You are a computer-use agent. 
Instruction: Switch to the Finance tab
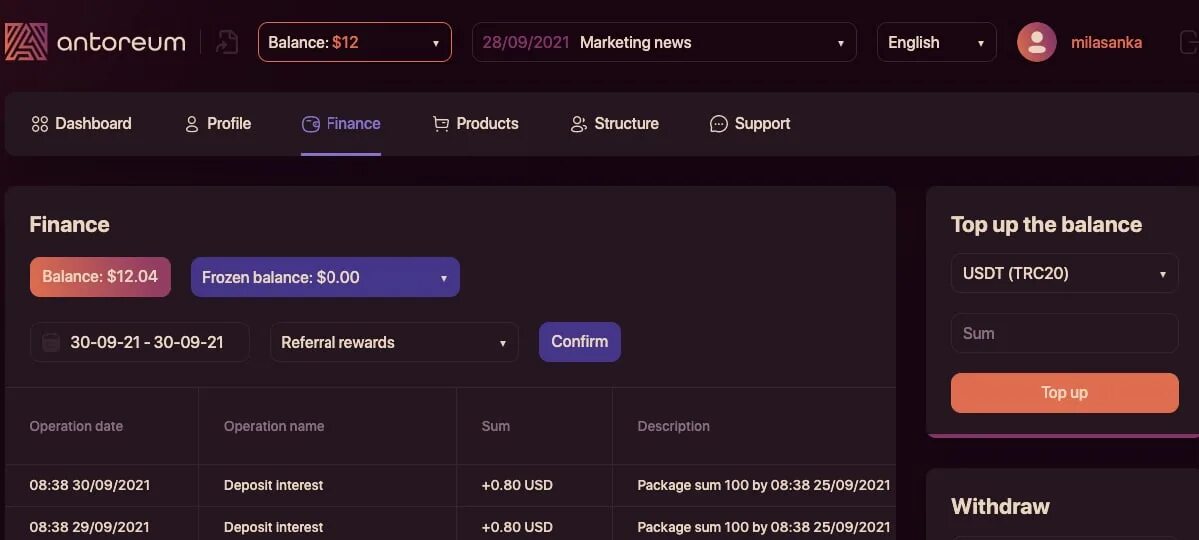[x=341, y=124]
